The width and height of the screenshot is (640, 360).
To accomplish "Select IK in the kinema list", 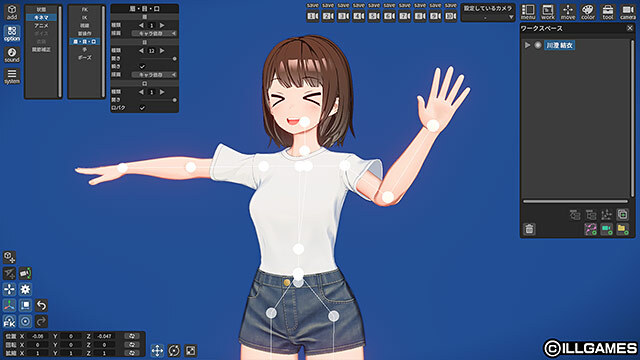I will (84, 18).
